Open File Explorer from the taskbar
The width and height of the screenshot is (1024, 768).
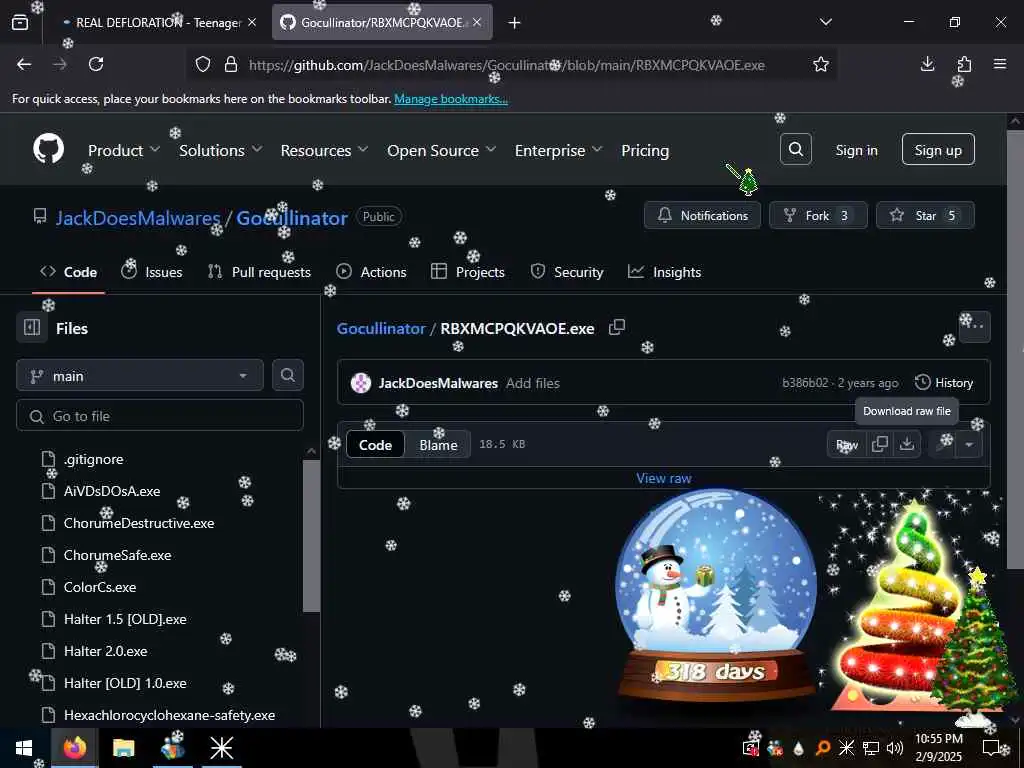[123, 748]
